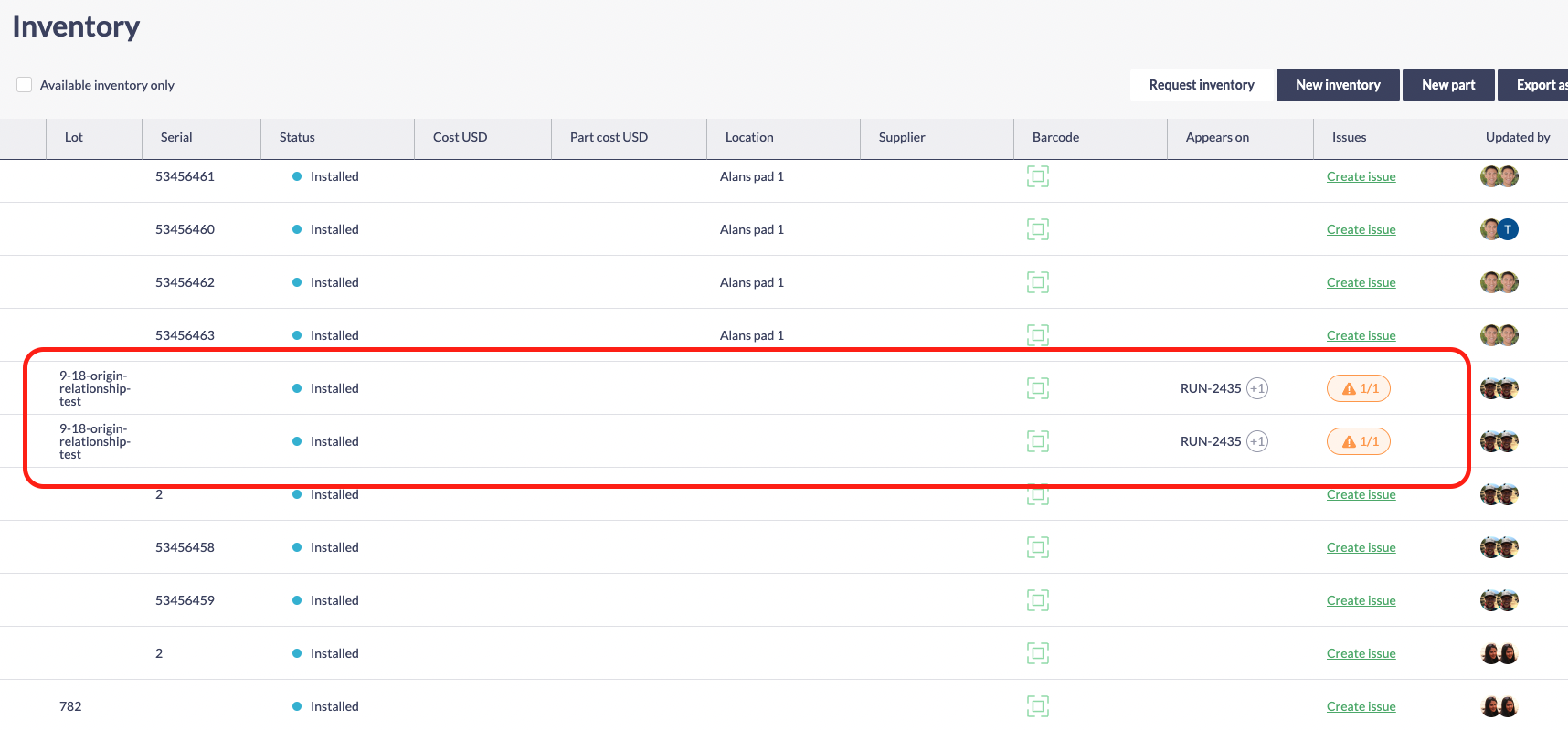Open the first RUN-2435 link
Viewport: 1568px width, 730px height.
click(x=1210, y=388)
